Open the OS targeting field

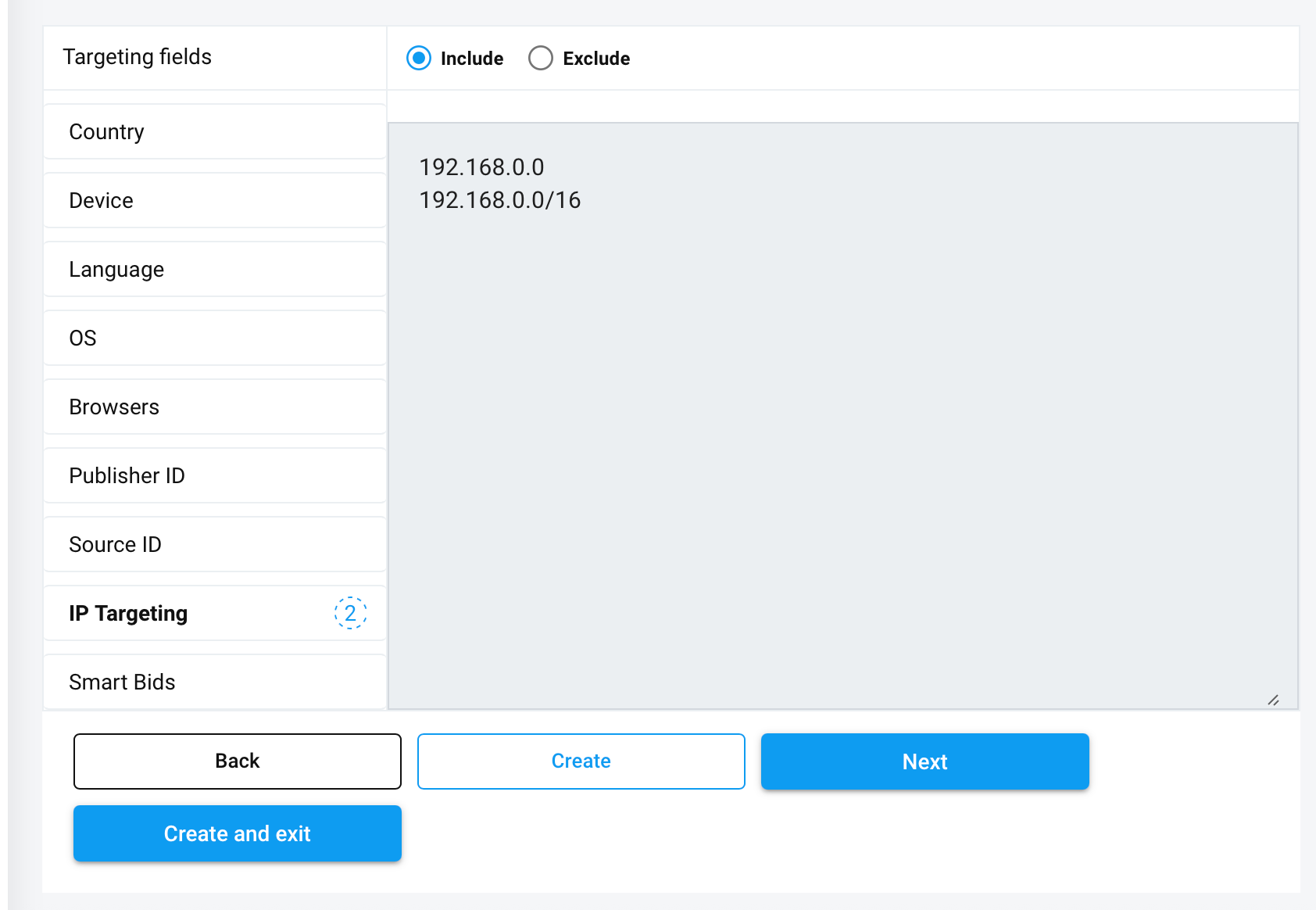click(215, 339)
